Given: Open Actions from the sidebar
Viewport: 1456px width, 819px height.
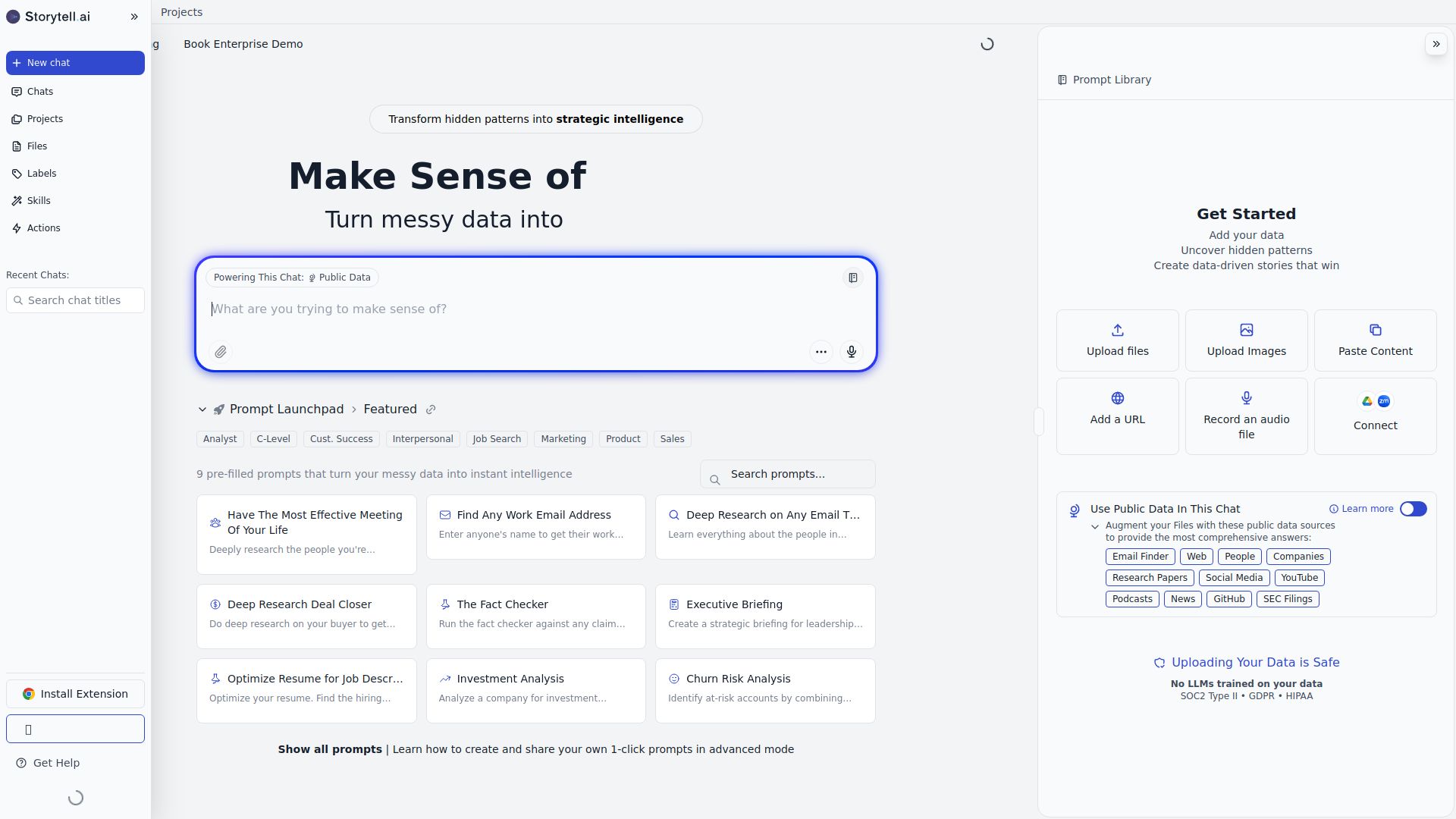Looking at the screenshot, I should (42, 227).
